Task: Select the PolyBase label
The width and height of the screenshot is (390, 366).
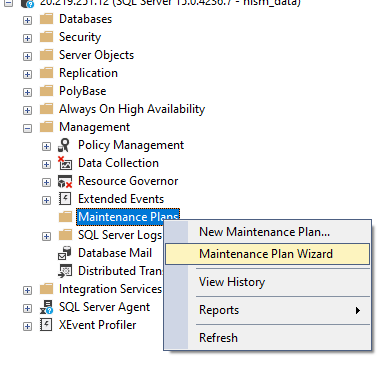Action: click(83, 91)
